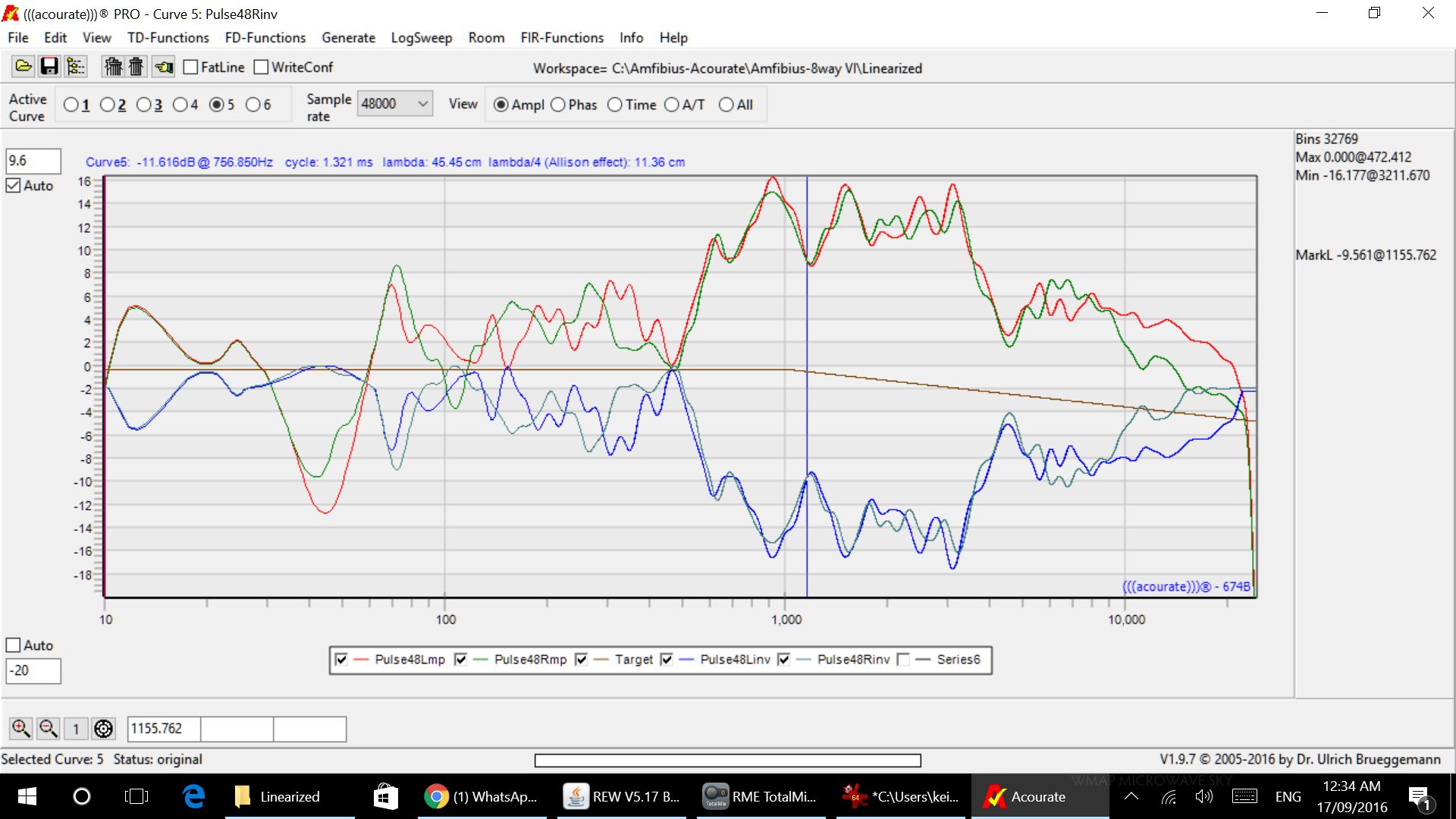This screenshot has height=819, width=1456.
Task: Select active curve 3
Action: (x=143, y=105)
